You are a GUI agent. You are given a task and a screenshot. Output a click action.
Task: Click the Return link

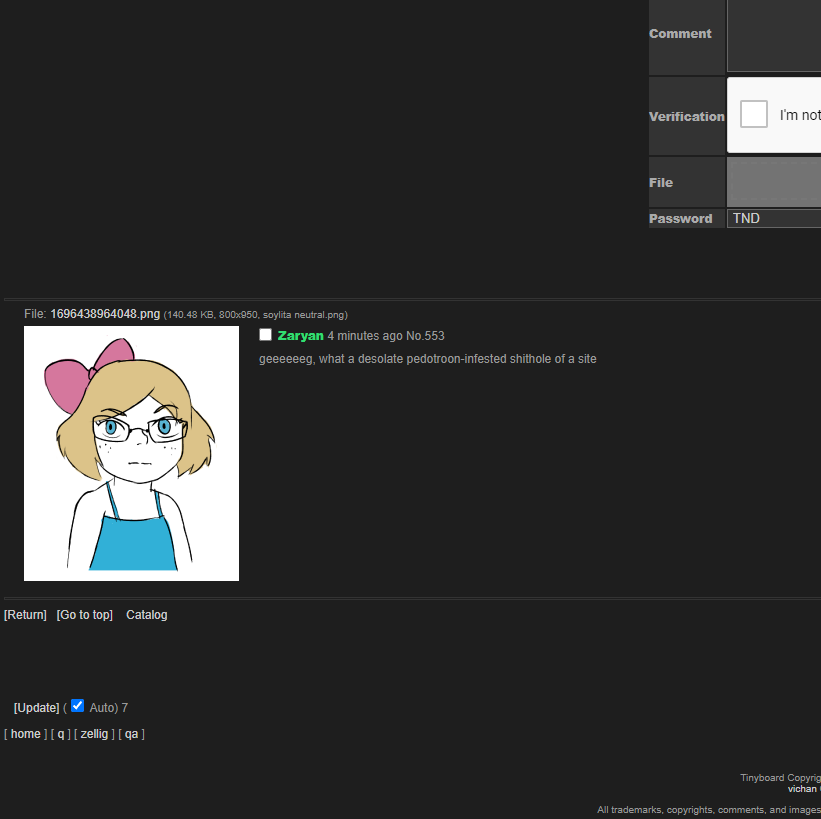pos(25,615)
